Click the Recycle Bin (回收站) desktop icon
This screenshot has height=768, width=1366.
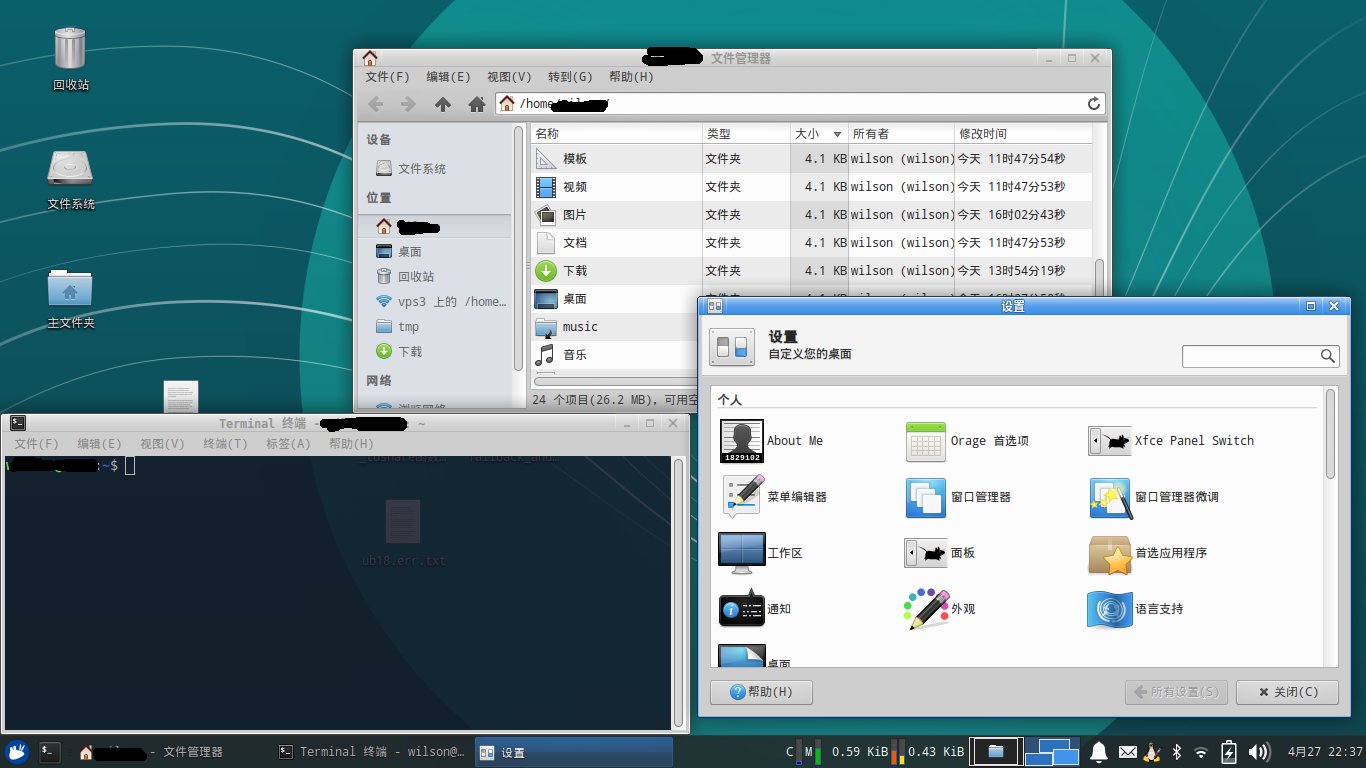coord(70,59)
